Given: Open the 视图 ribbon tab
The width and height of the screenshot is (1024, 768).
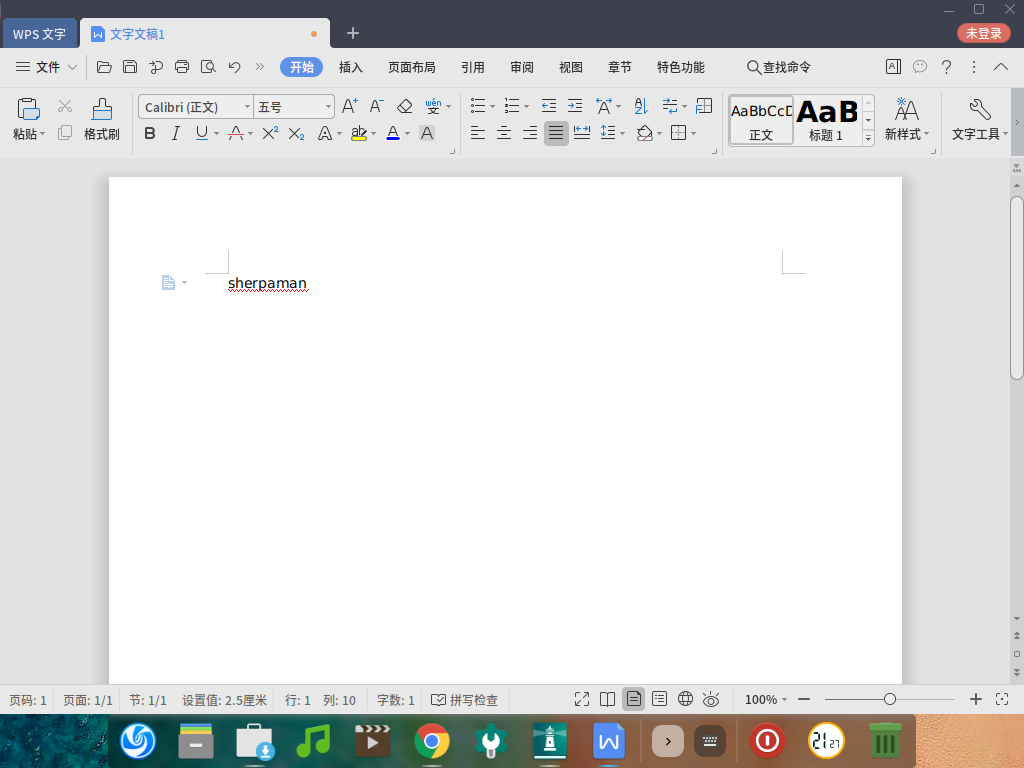Looking at the screenshot, I should [571, 67].
